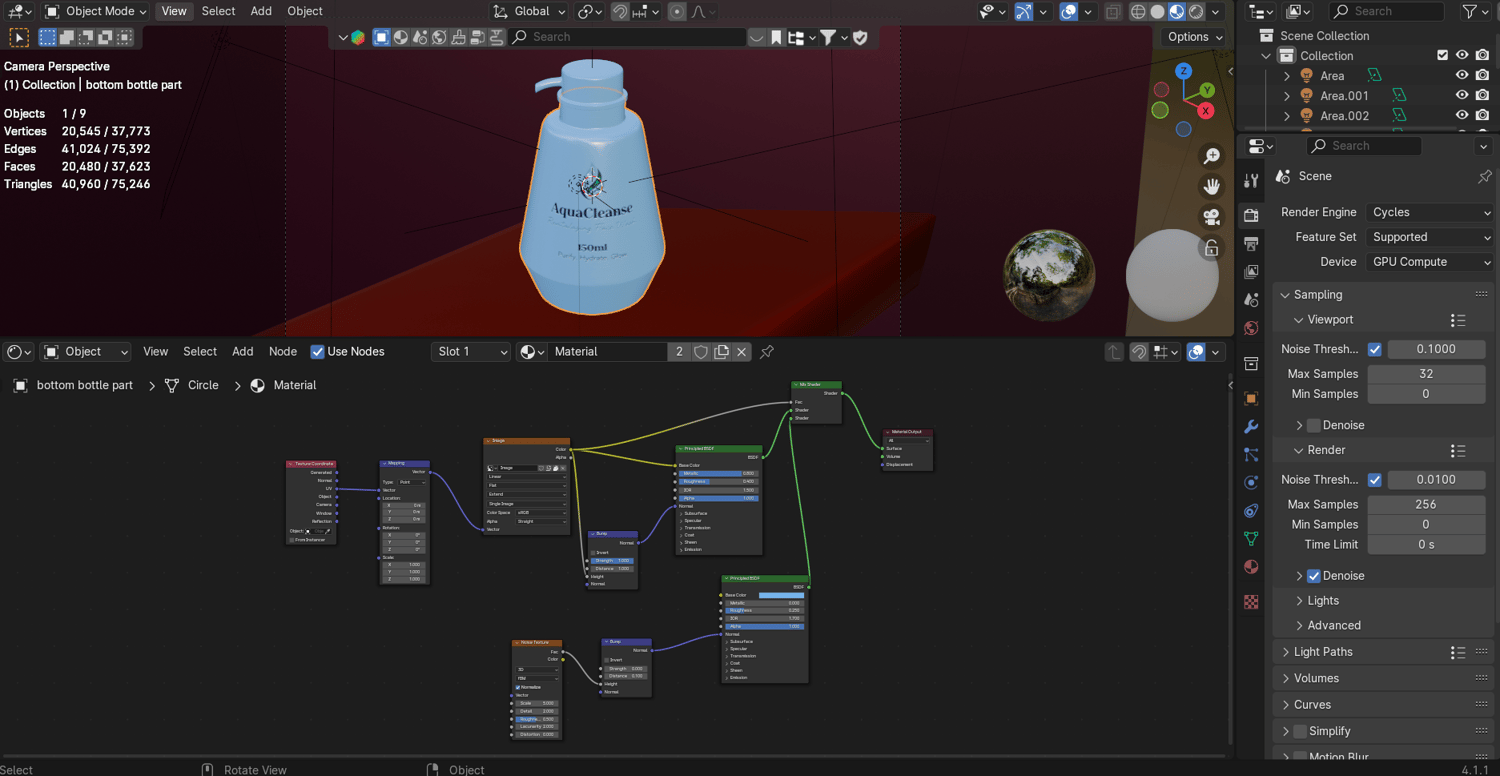
Task: Open the Tool properties tab
Action: 1251,180
